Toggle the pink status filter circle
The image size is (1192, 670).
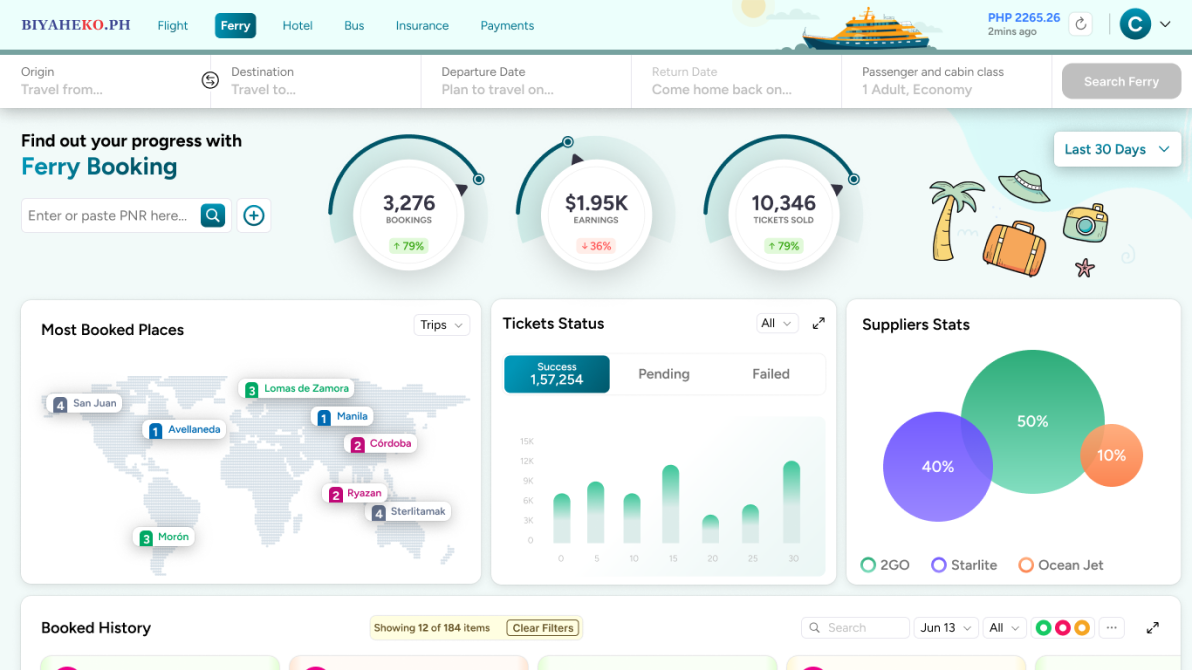1062,628
